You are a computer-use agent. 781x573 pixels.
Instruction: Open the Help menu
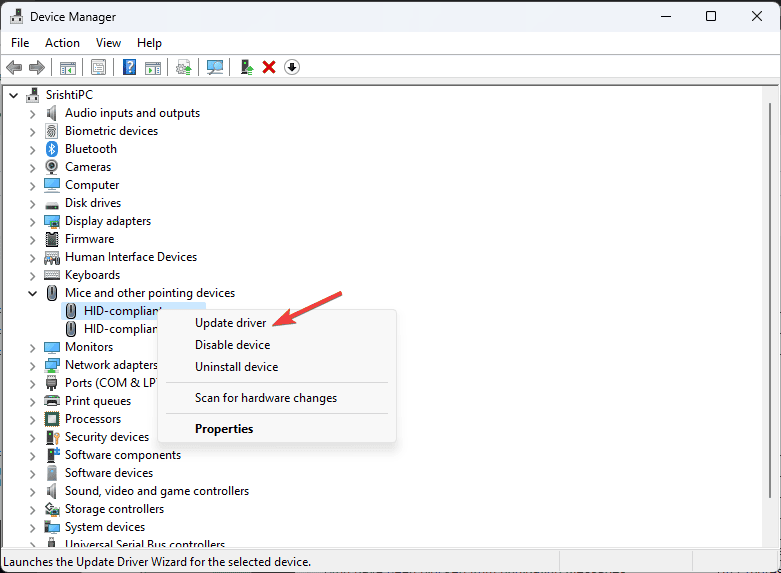pos(149,43)
